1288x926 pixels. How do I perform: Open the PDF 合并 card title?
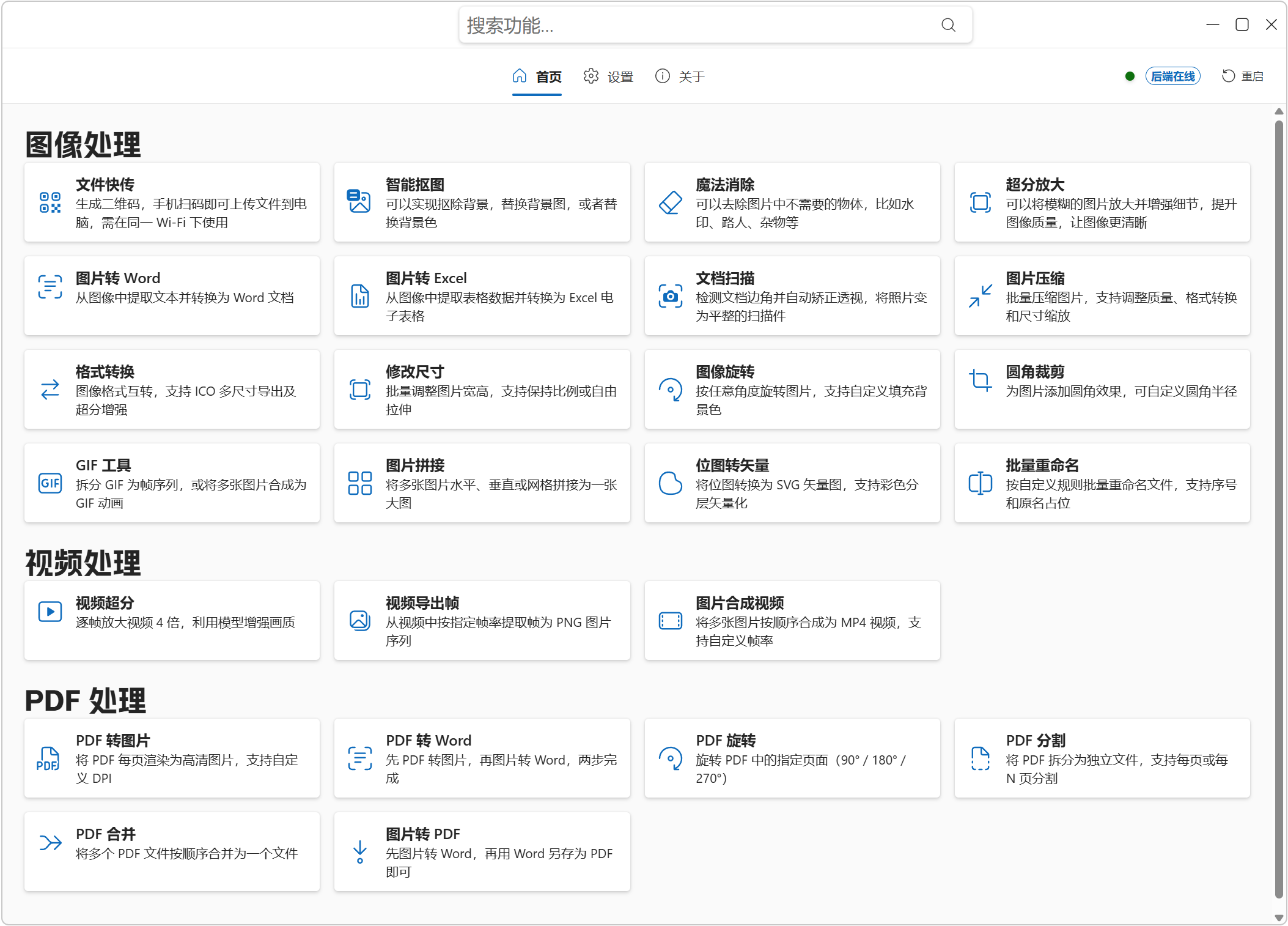[106, 834]
